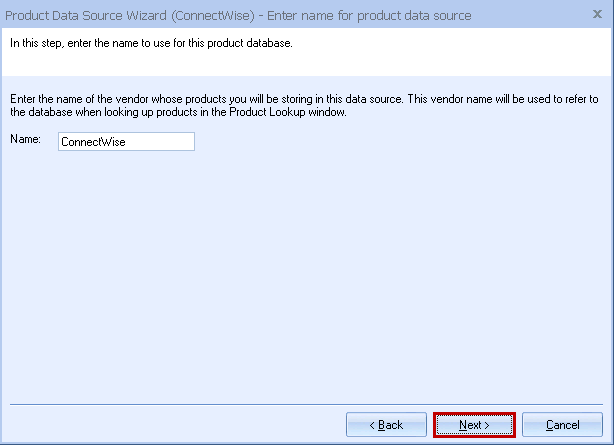Click the "Name:" label
Image resolution: width=614 pixels, height=445 pixels.
pos(24,140)
